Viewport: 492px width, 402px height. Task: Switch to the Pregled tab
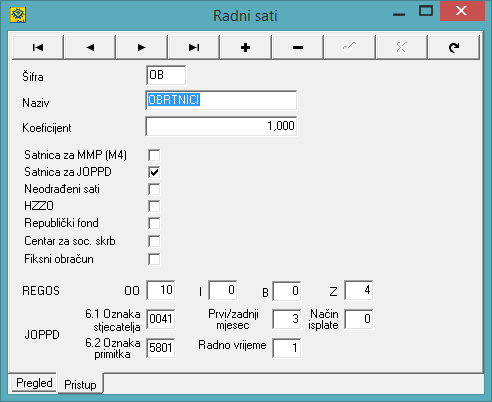34,383
